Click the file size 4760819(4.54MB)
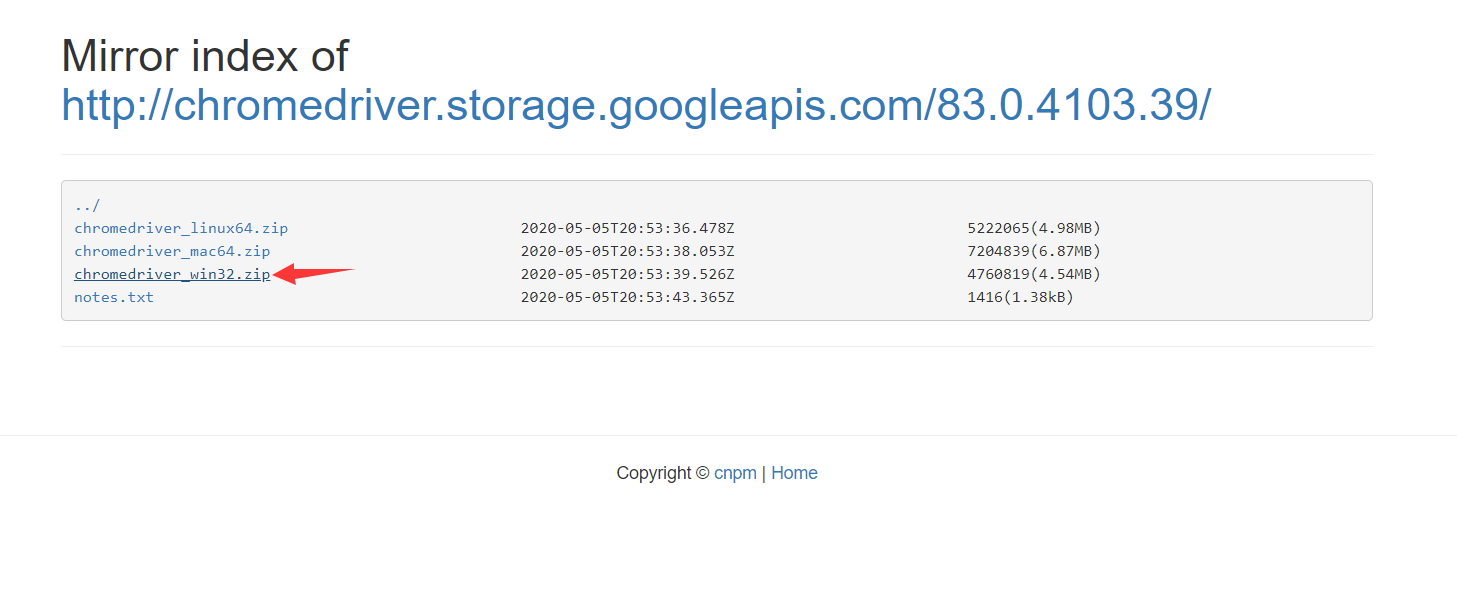Image resolution: width=1457 pixels, height=601 pixels. (x=1034, y=274)
